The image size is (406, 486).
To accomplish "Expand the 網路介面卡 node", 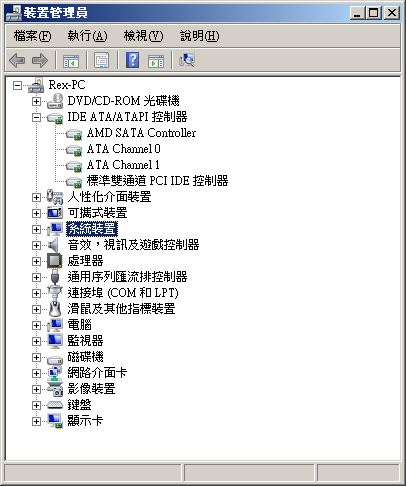I will pos(36,373).
